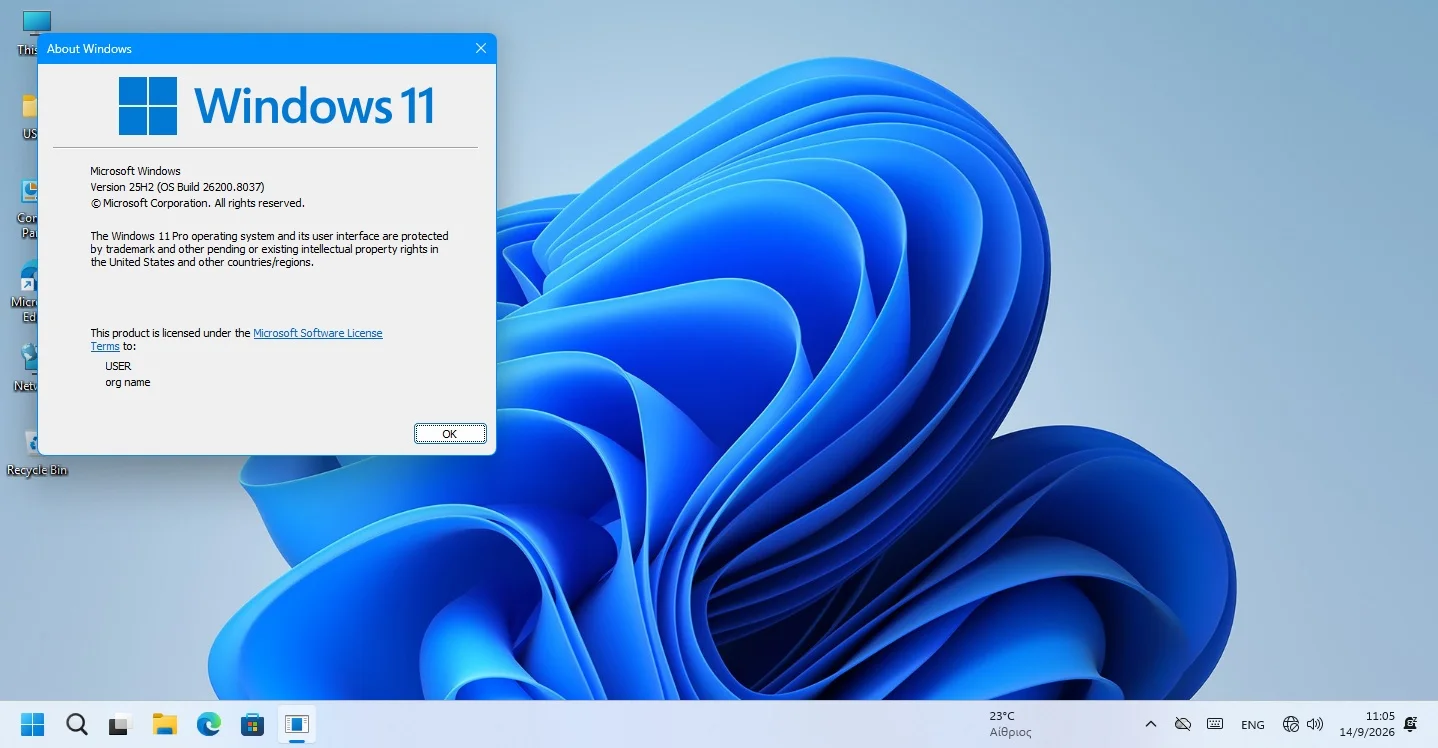Image resolution: width=1438 pixels, height=748 pixels.
Task: Click the crossed-out cloud tray icon
Action: point(1183,724)
